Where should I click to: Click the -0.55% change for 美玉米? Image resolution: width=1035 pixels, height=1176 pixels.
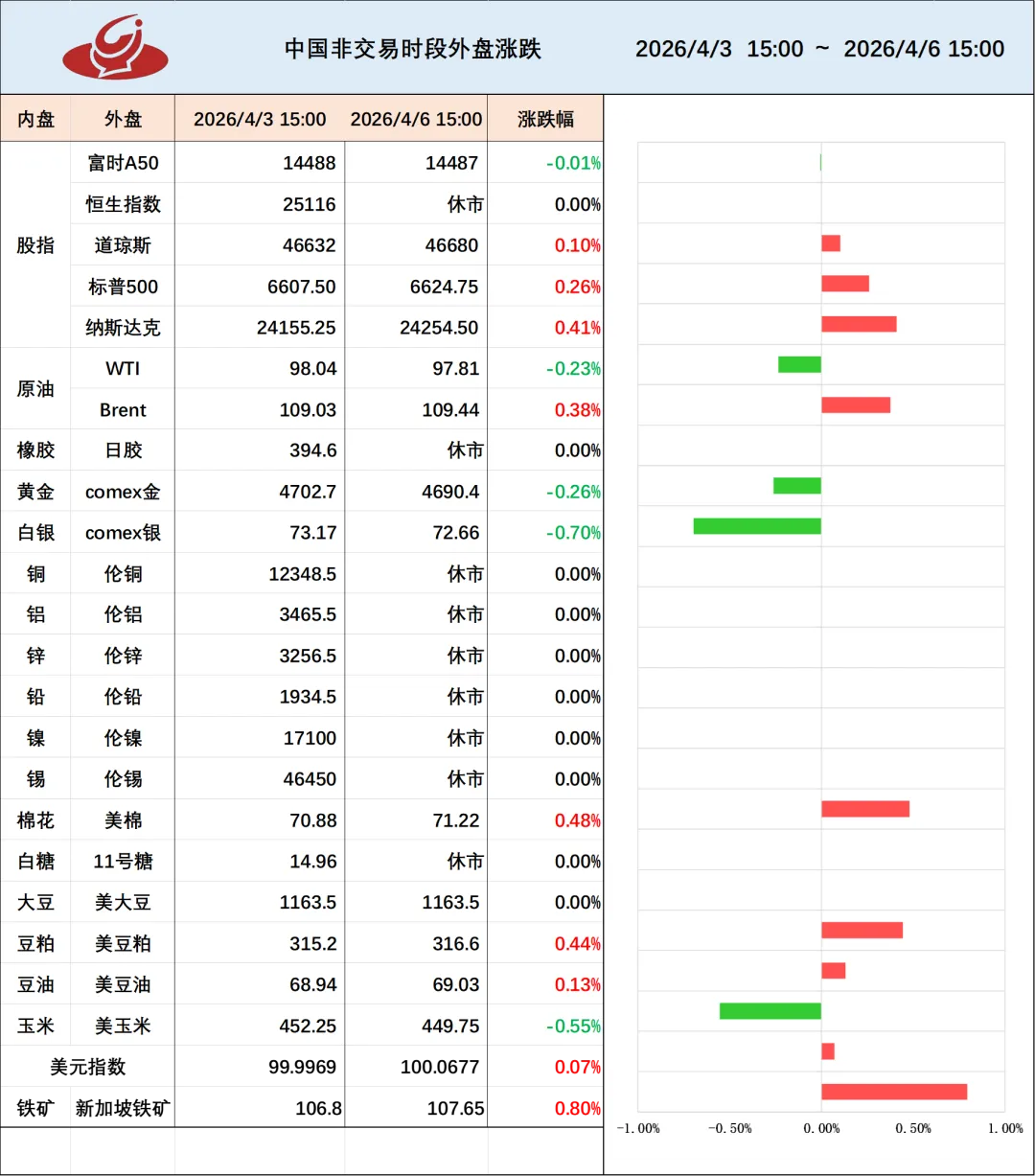click(x=574, y=1026)
